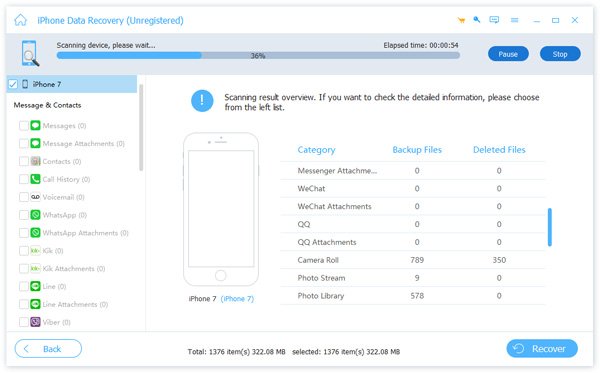Click the Backup Files column header
Image resolution: width=600 pixels, height=373 pixels.
tap(417, 150)
